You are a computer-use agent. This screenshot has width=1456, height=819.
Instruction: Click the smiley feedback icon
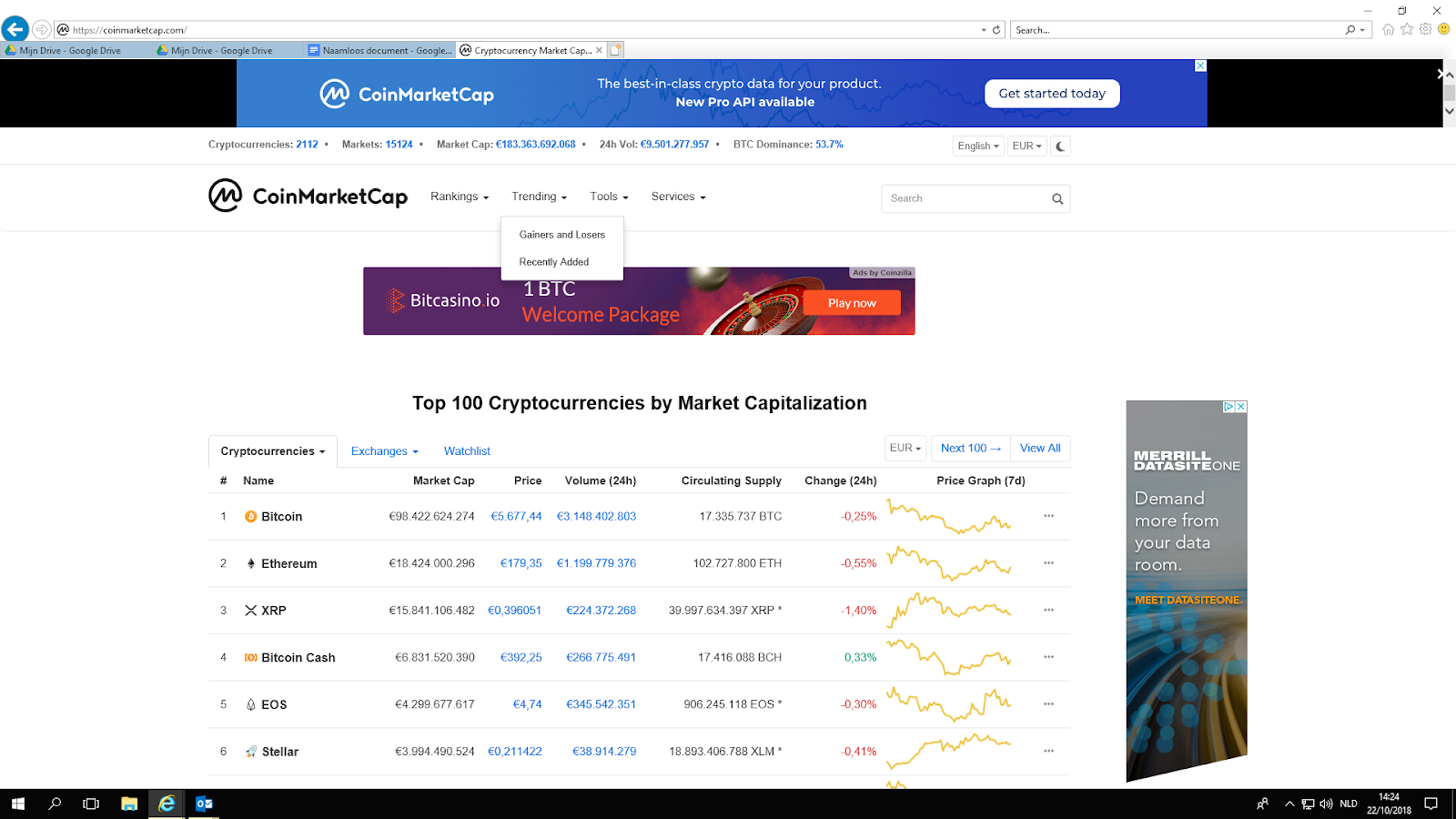click(x=1443, y=29)
